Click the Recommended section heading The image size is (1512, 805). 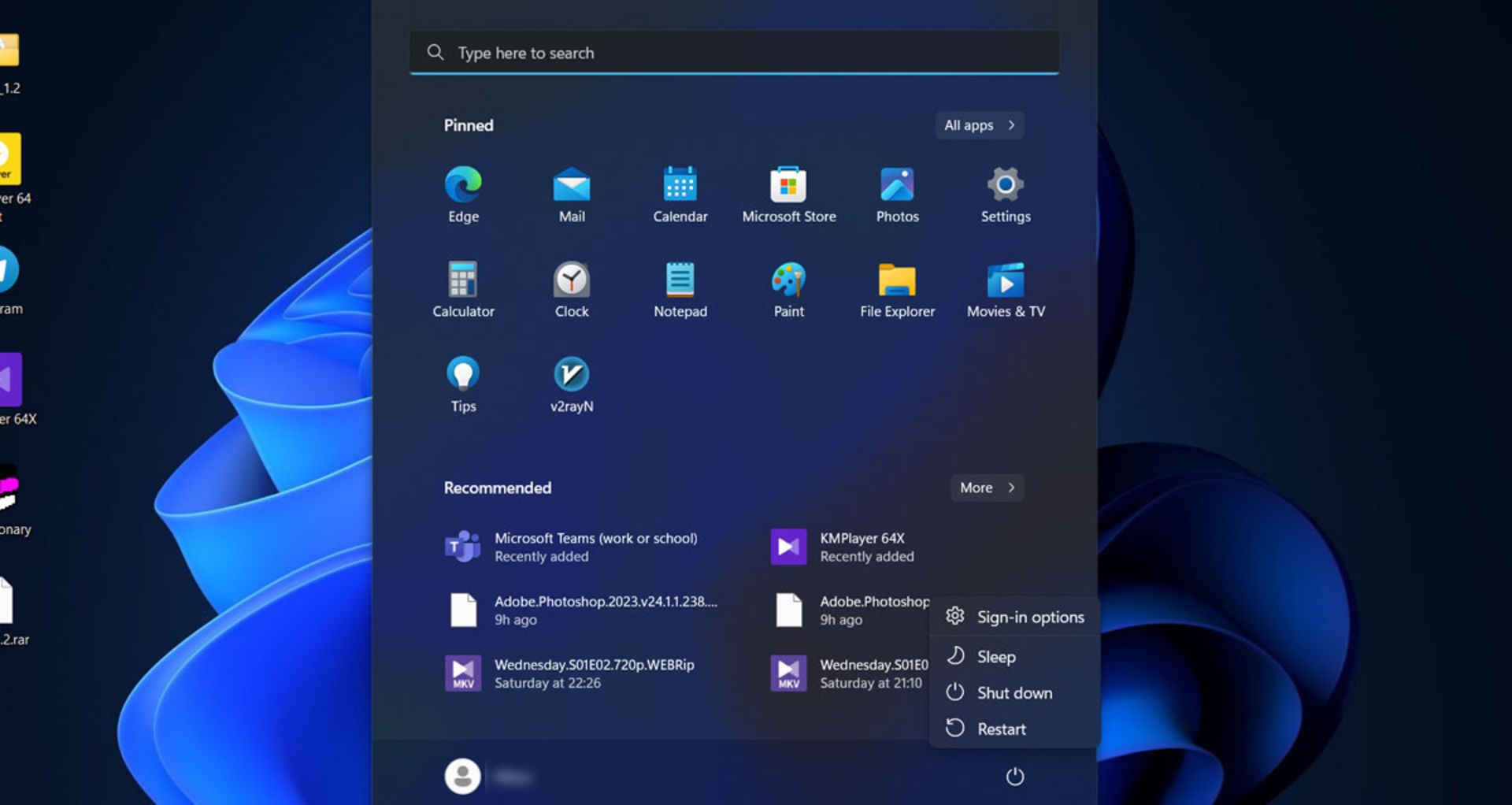[498, 488]
